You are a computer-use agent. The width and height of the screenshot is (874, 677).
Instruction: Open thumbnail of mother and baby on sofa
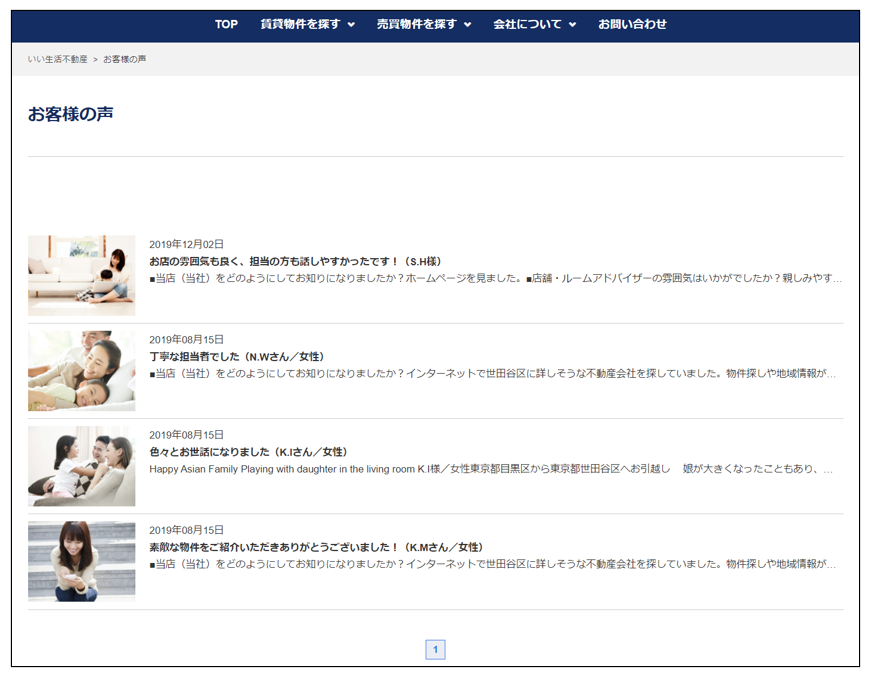[x=81, y=275]
